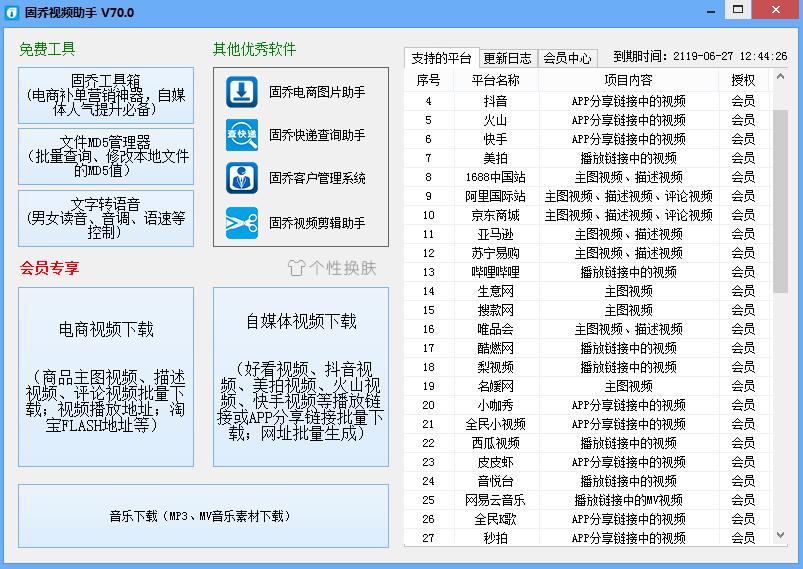This screenshot has height=569, width=803.
Task: Select the 搜款网 platform row
Action: 587,310
